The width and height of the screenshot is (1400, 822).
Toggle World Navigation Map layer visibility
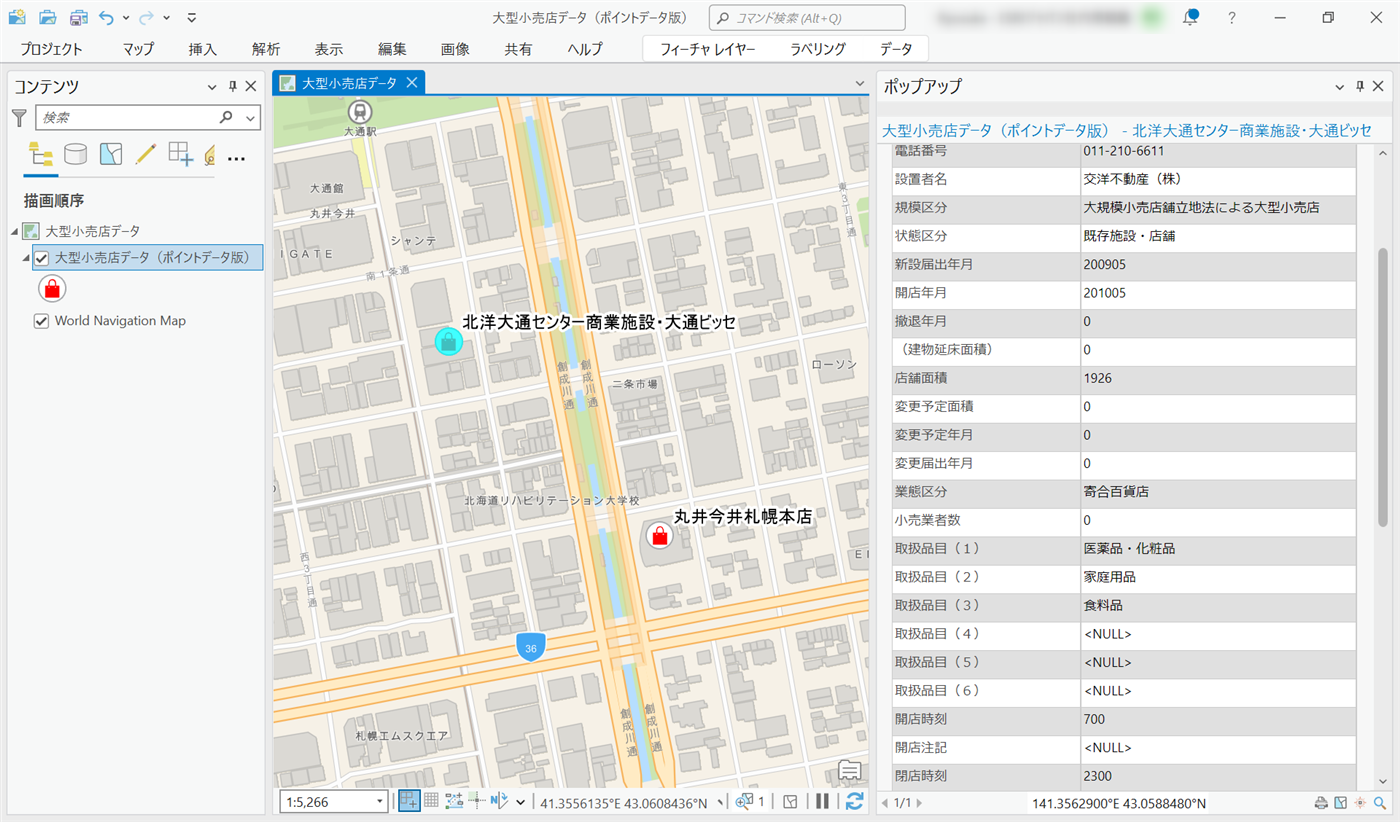42,321
